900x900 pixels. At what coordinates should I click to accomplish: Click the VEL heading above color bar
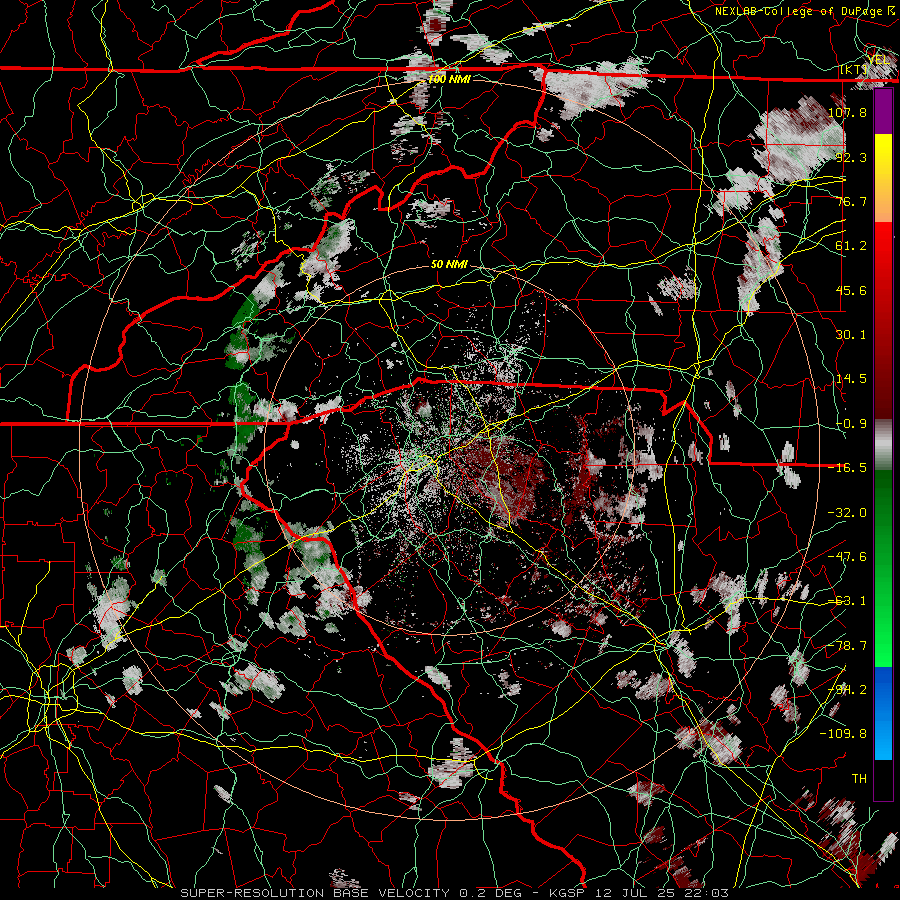(879, 60)
